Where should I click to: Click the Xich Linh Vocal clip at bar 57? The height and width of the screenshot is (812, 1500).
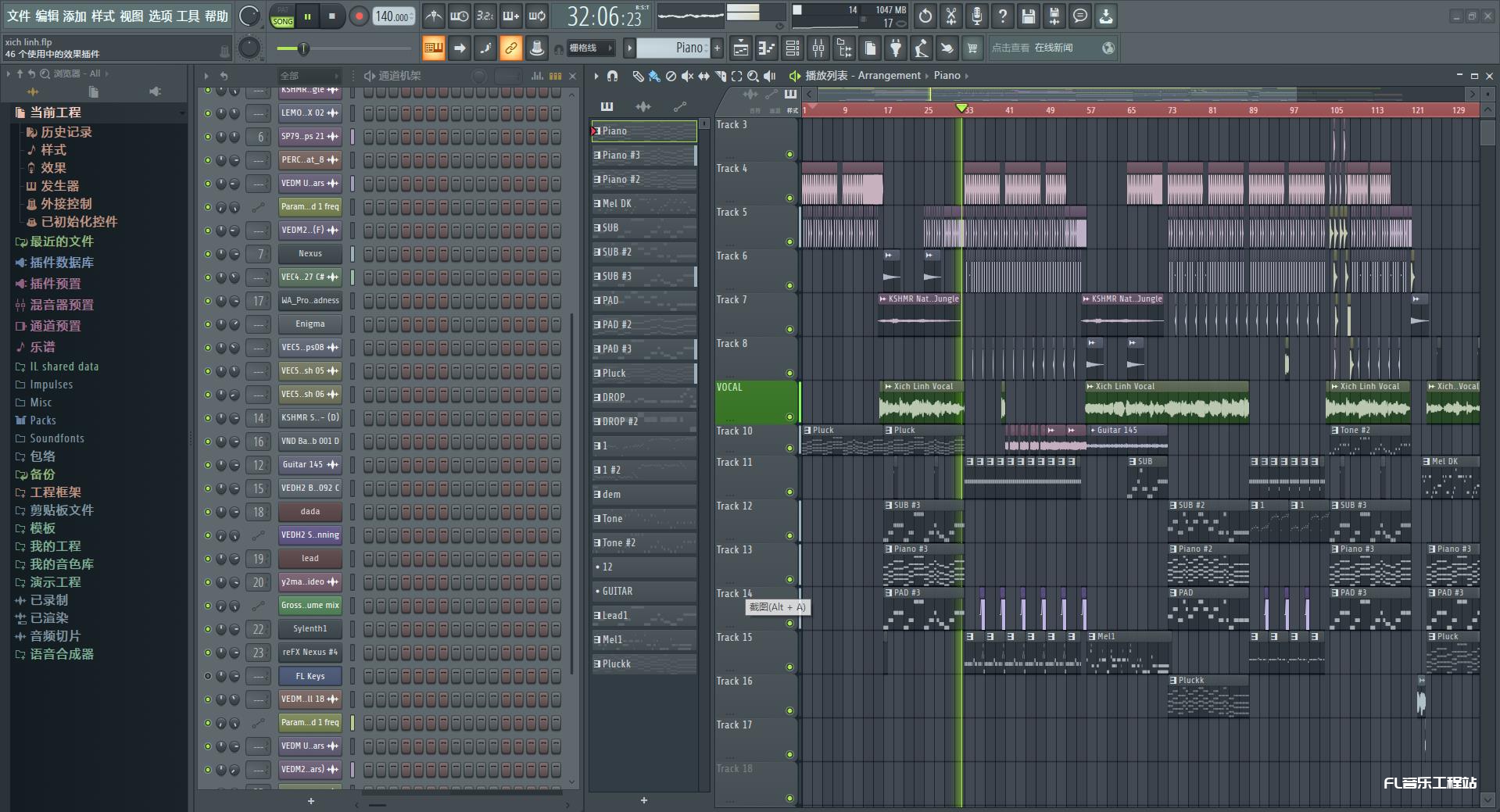tap(1166, 402)
